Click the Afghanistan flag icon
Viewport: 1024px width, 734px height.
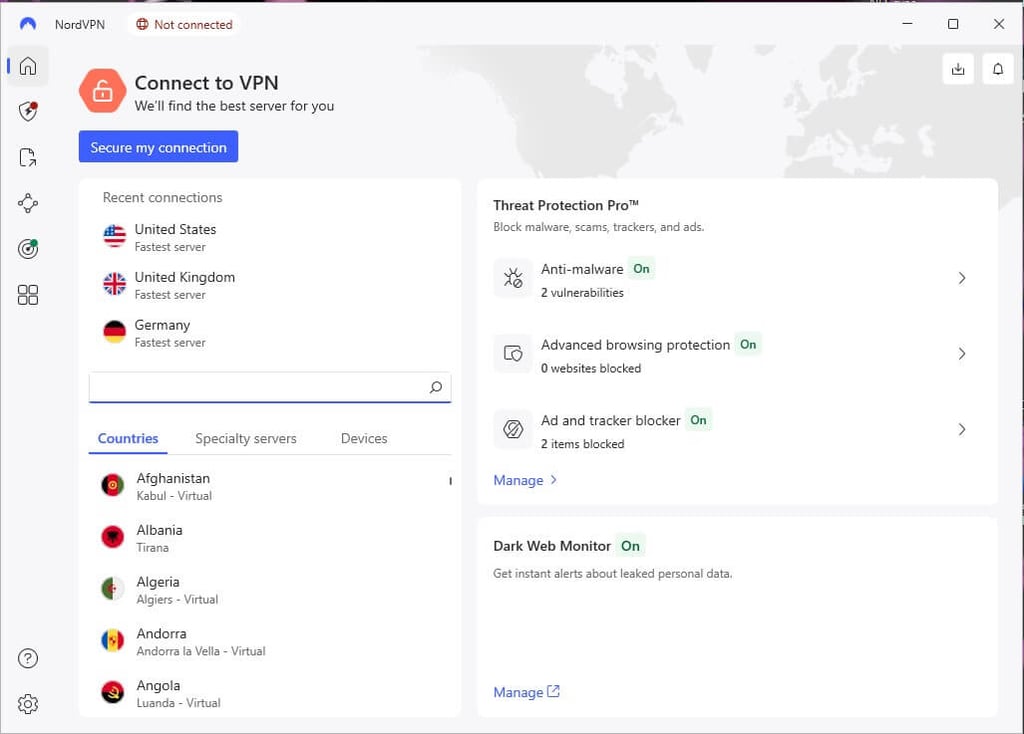(x=112, y=485)
